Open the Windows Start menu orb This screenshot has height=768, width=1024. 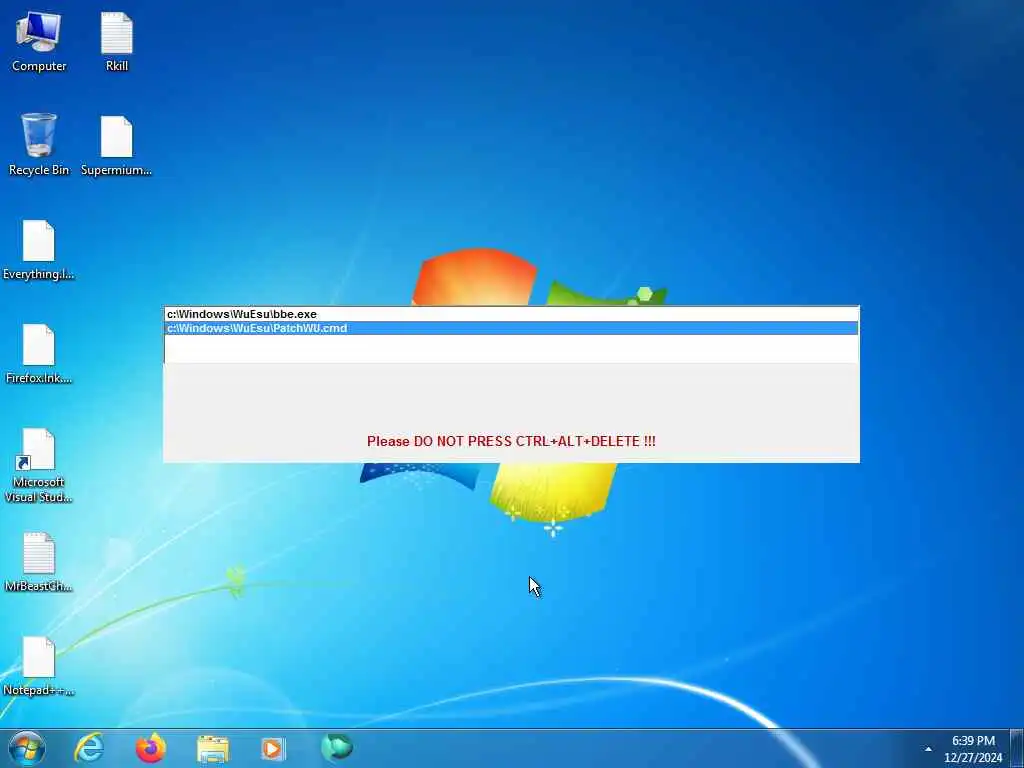click(27, 748)
